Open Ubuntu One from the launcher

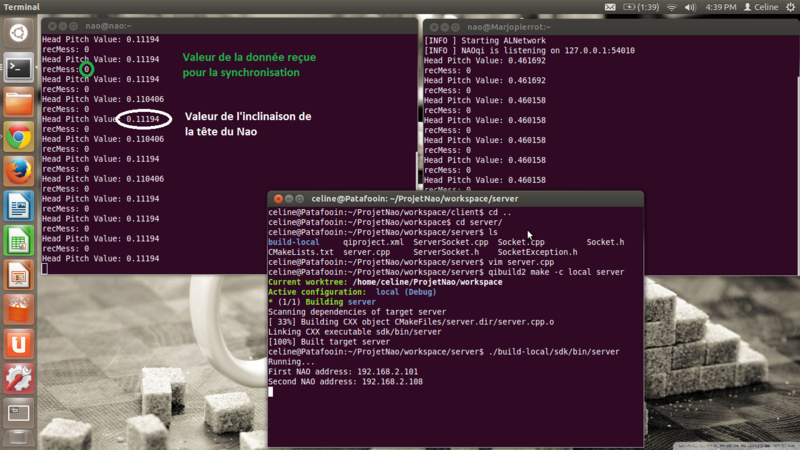(18, 344)
